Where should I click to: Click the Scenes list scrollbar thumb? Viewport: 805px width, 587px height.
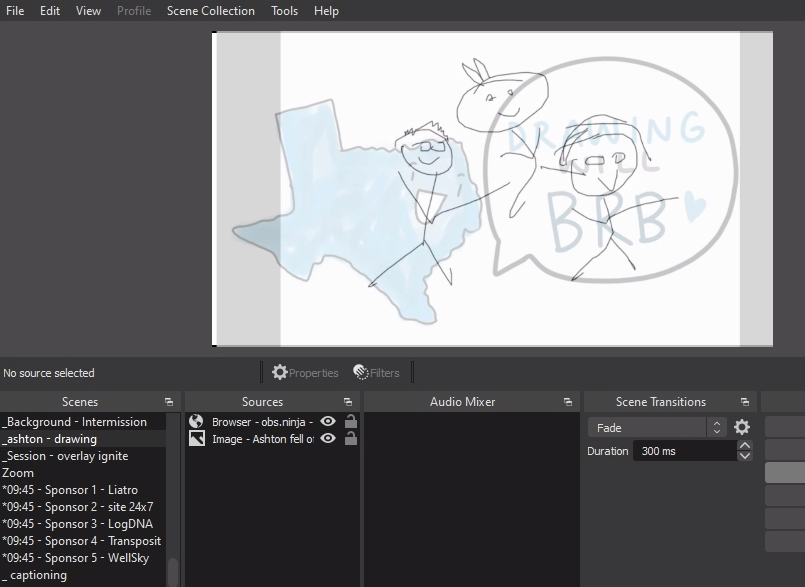pos(173,572)
